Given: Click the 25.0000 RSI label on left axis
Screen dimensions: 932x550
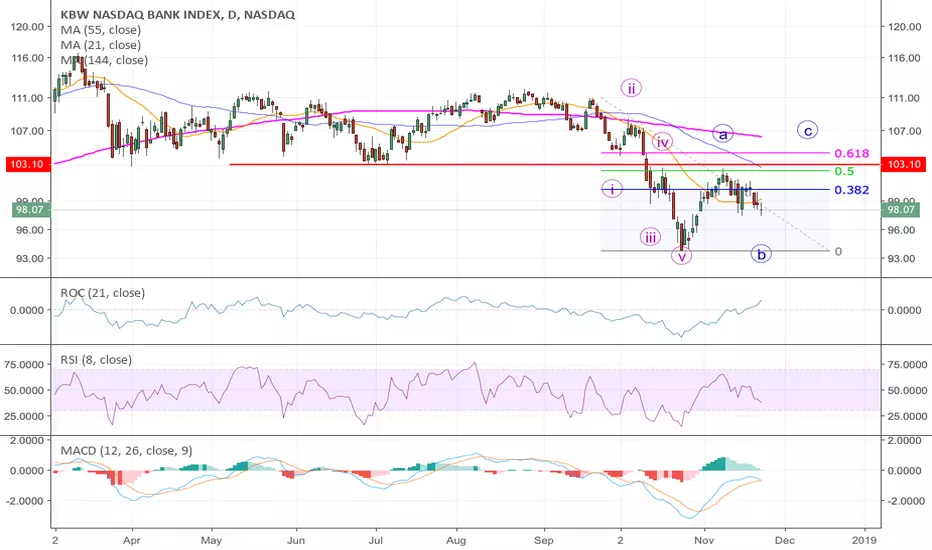Looking at the screenshot, I should tap(24, 416).
